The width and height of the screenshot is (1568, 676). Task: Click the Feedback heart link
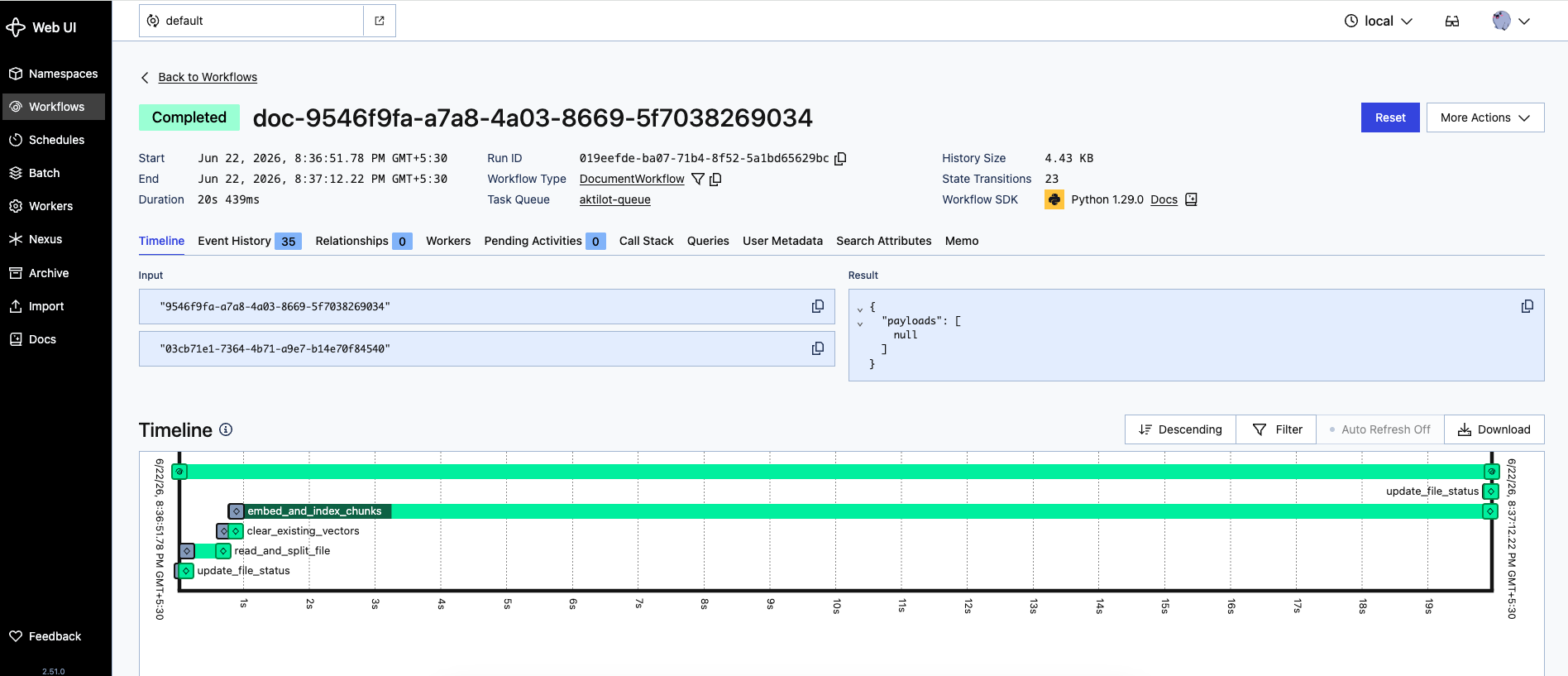point(54,636)
